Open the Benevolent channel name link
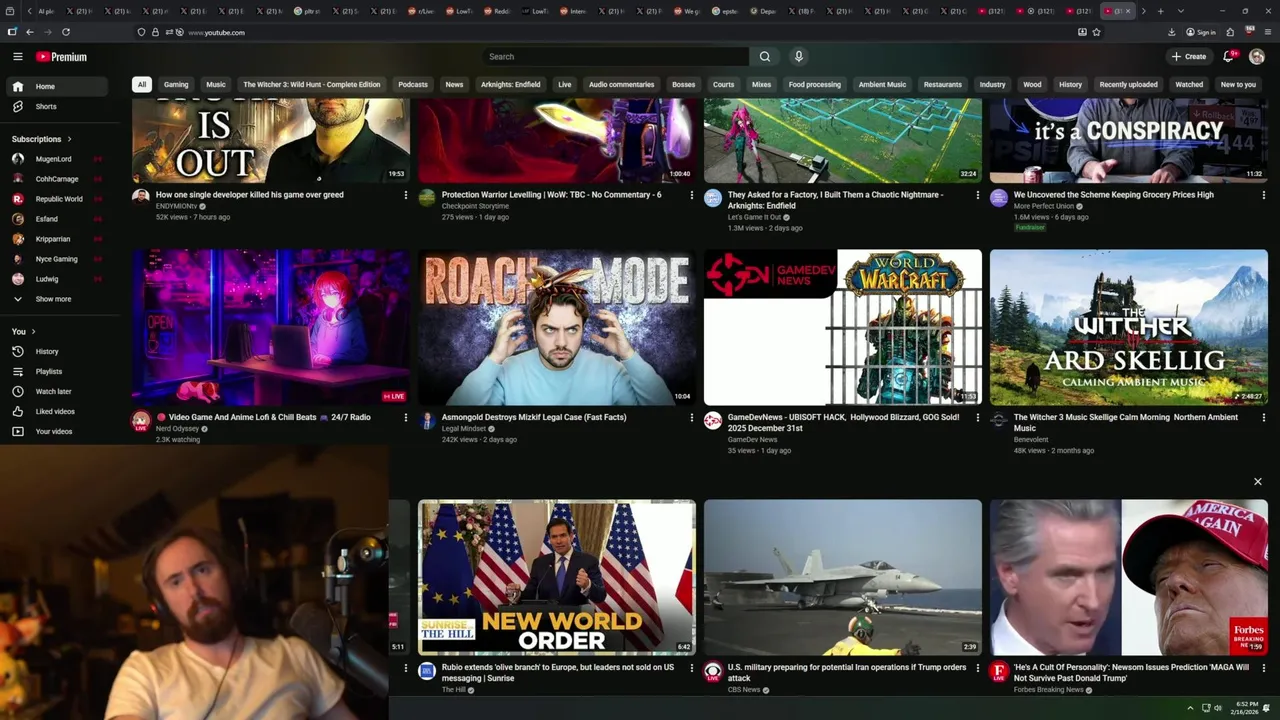 1031,439
